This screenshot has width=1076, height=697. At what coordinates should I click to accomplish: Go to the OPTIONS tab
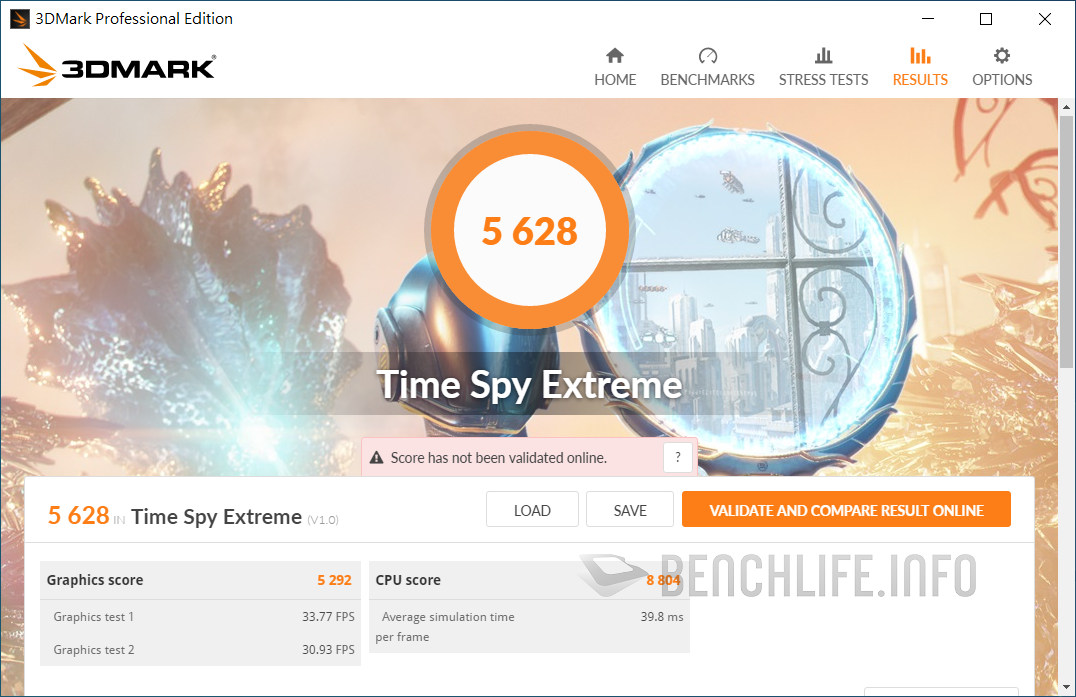(1002, 80)
